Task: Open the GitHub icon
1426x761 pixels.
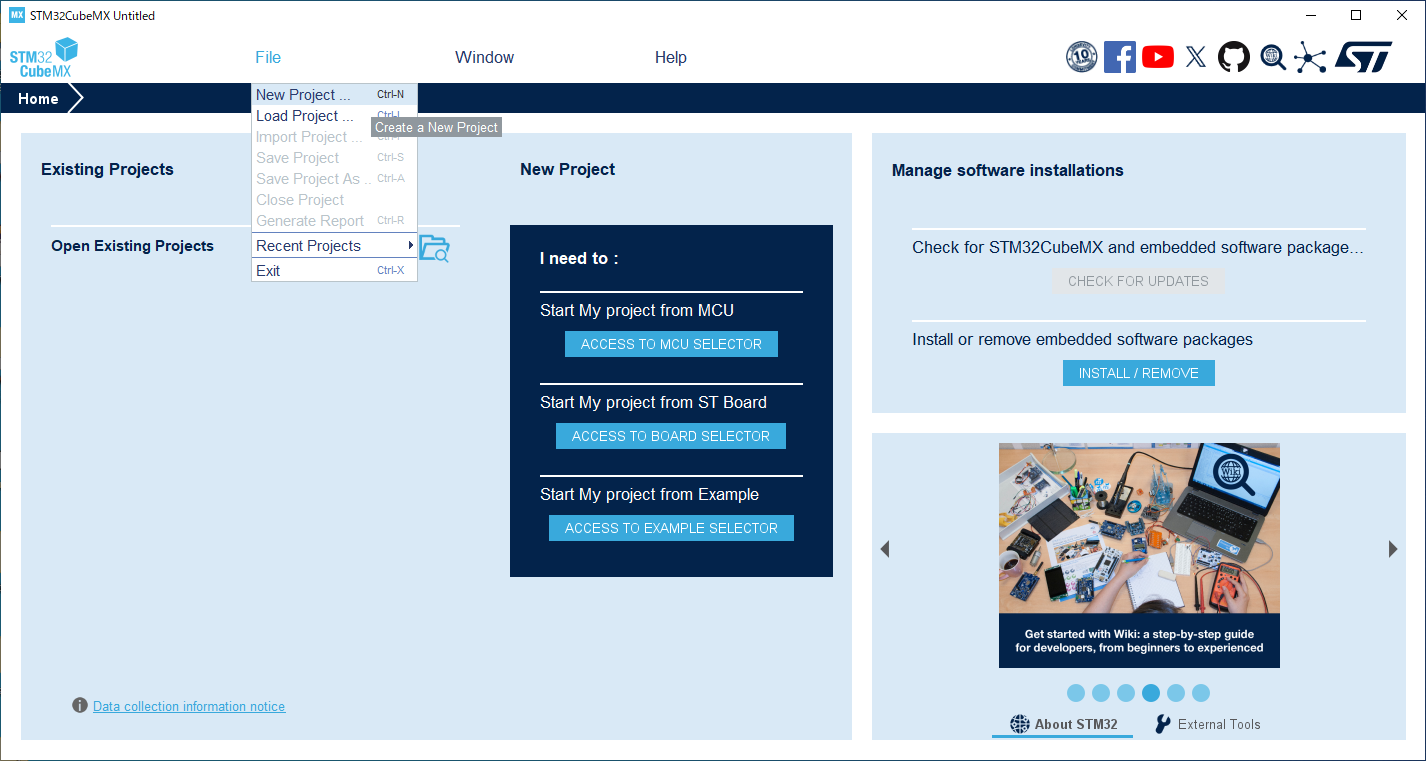Action: (x=1234, y=57)
